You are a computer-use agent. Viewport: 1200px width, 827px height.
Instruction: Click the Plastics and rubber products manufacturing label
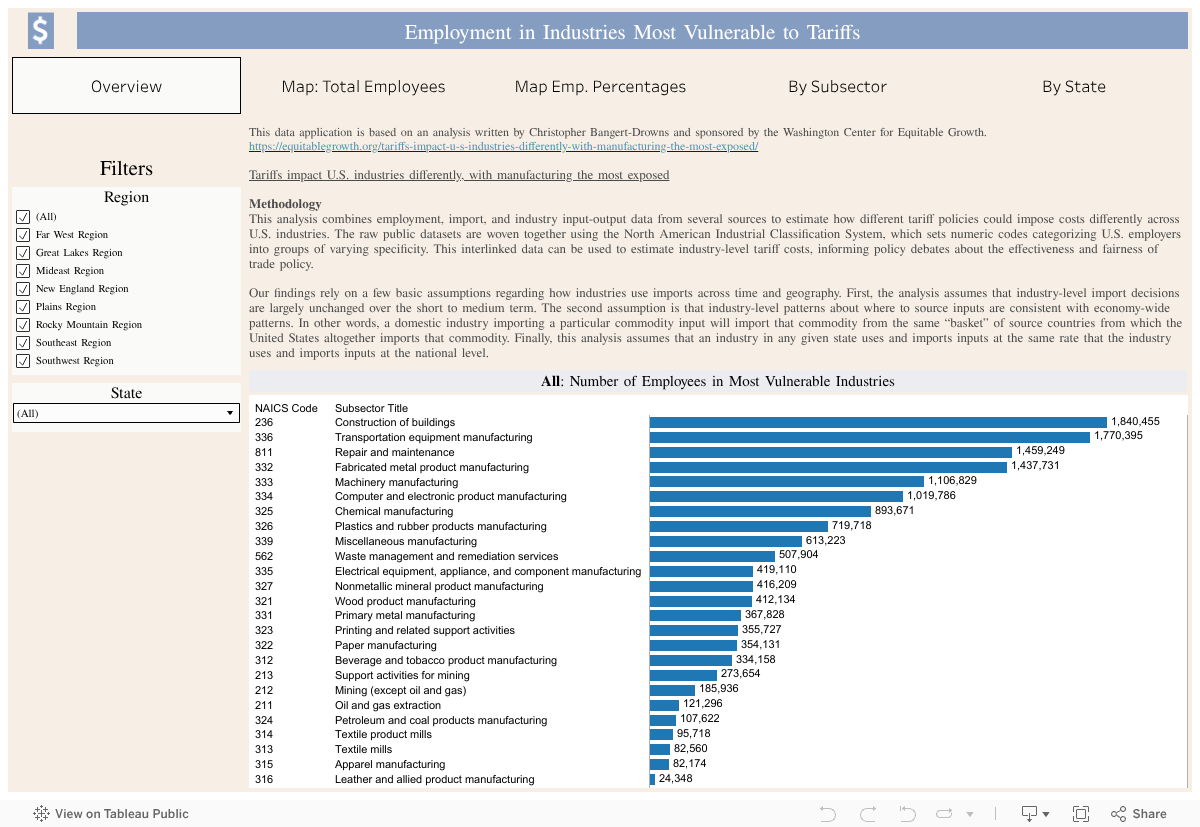click(440, 526)
